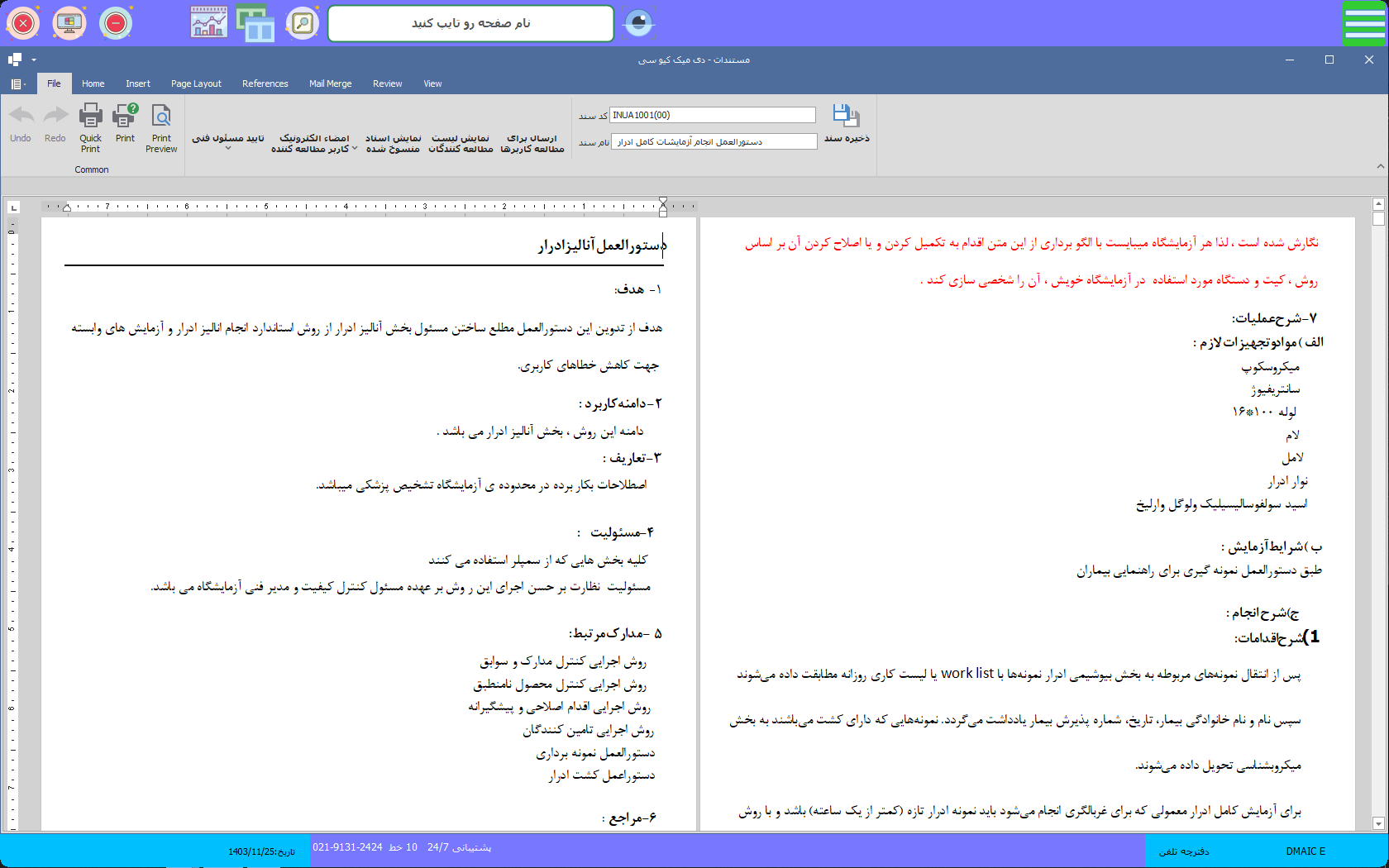This screenshot has width=1389, height=868.
Task: Click the green hamburger menu icon
Action: coord(1363,23)
